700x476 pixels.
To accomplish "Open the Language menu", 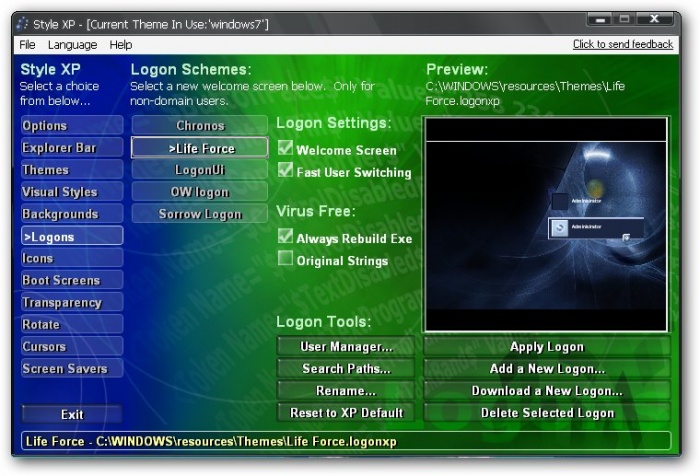I will (72, 45).
